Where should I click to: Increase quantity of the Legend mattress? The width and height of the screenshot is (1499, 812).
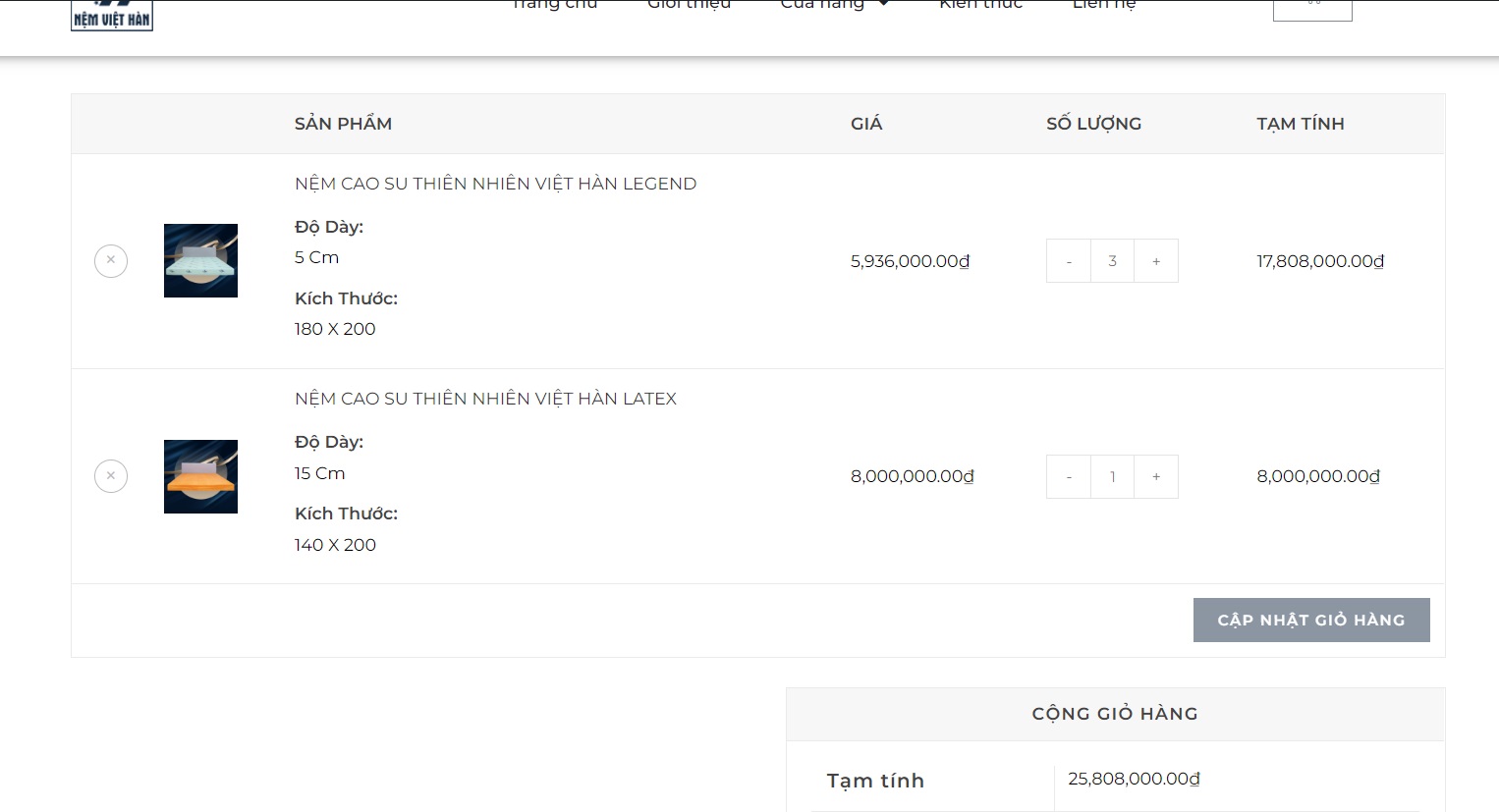coord(1156,261)
